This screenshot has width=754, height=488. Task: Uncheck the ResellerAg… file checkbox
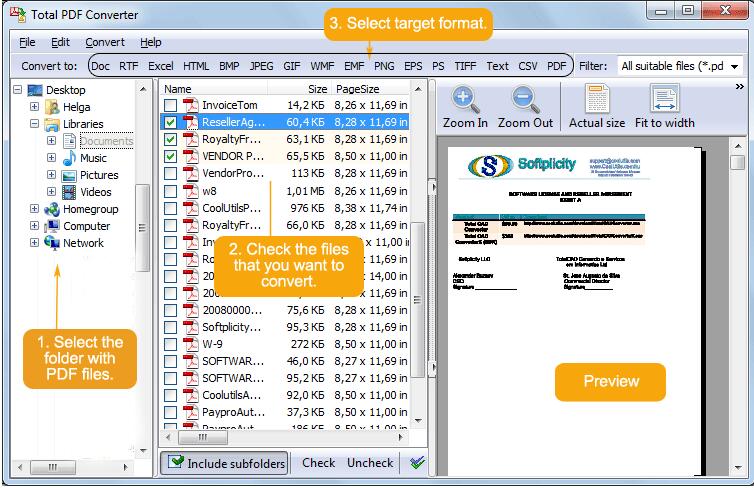(170, 122)
